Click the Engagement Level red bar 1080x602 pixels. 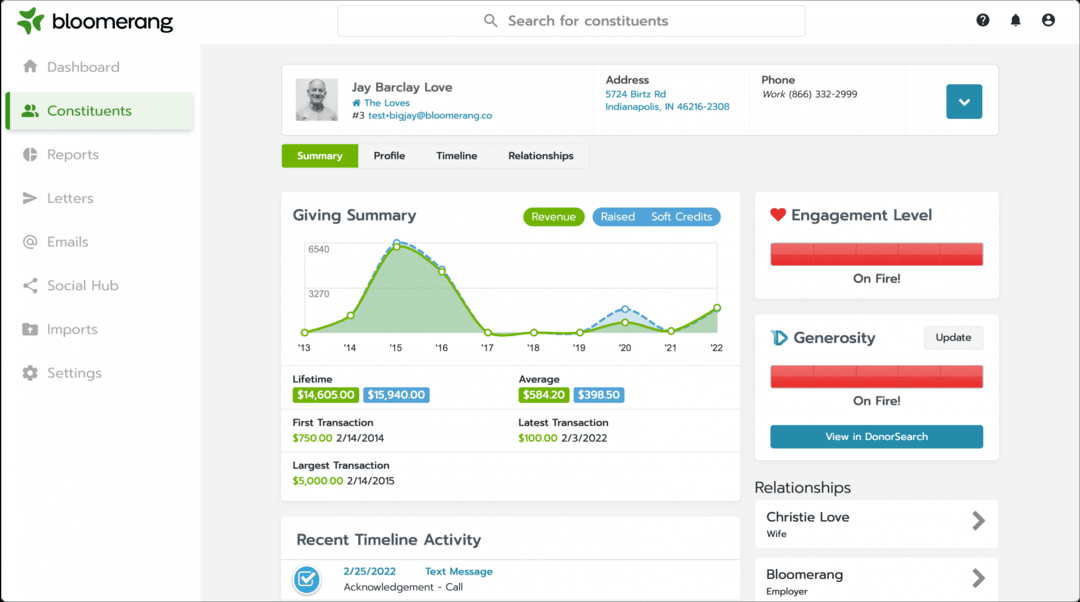pos(876,254)
